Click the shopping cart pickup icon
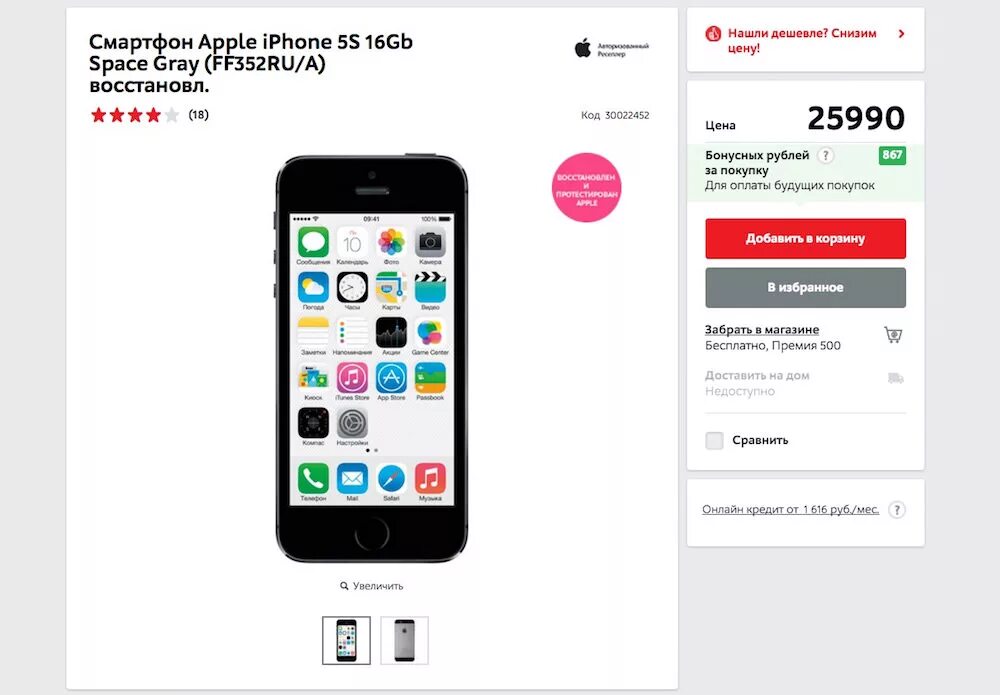The width and height of the screenshot is (1000, 695). [893, 334]
